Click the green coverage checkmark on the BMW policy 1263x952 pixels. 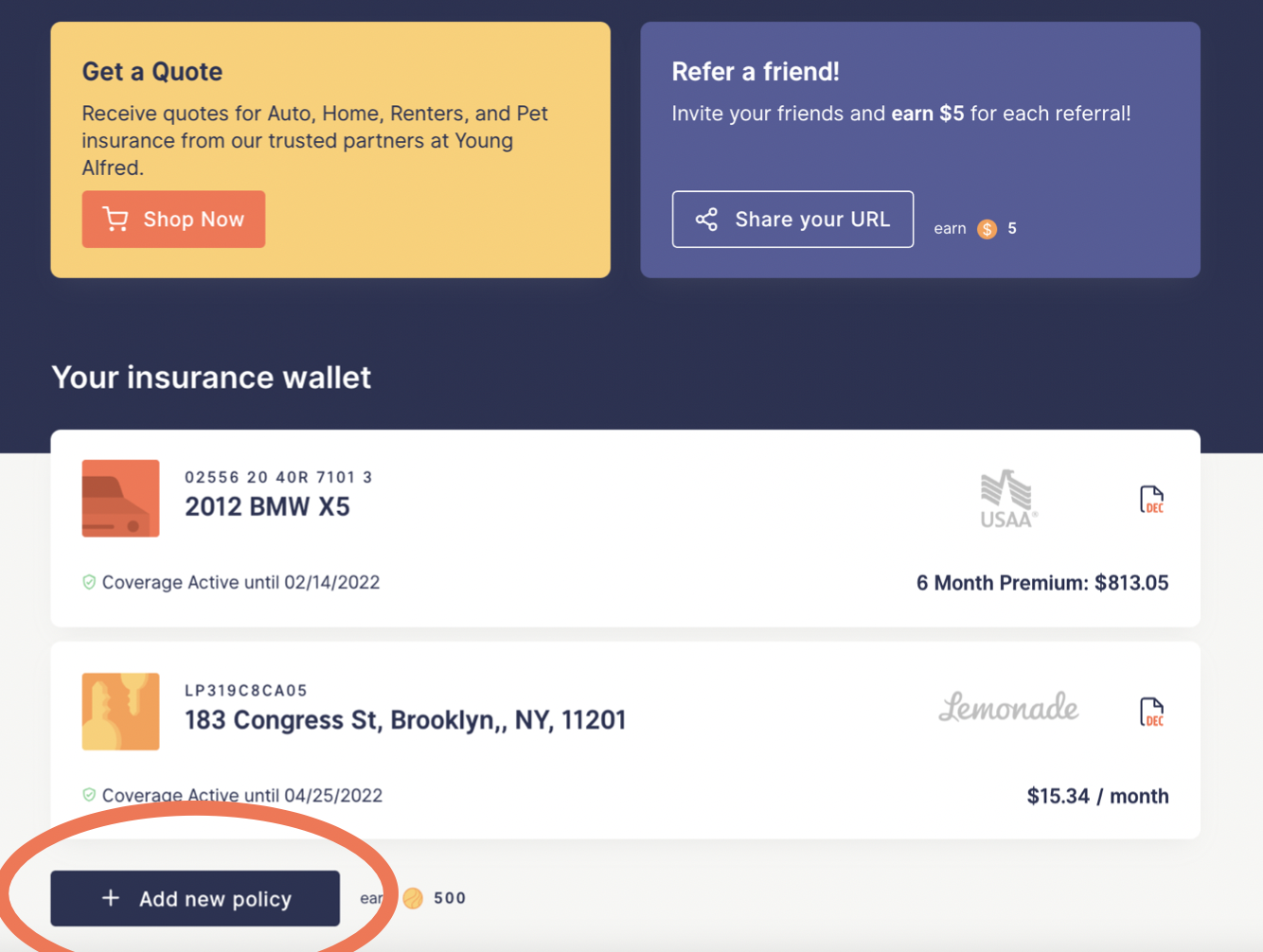[x=88, y=582]
